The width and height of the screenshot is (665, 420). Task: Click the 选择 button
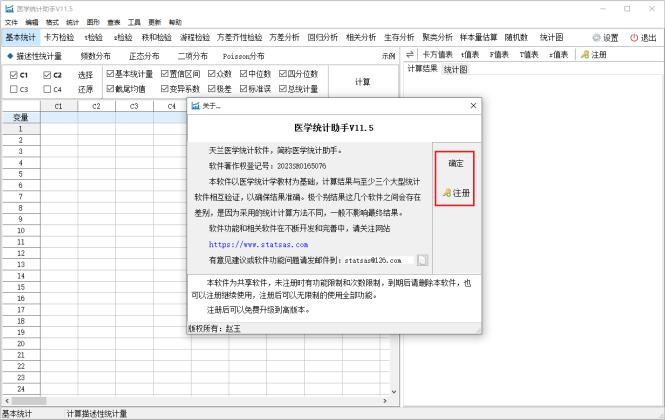point(85,75)
